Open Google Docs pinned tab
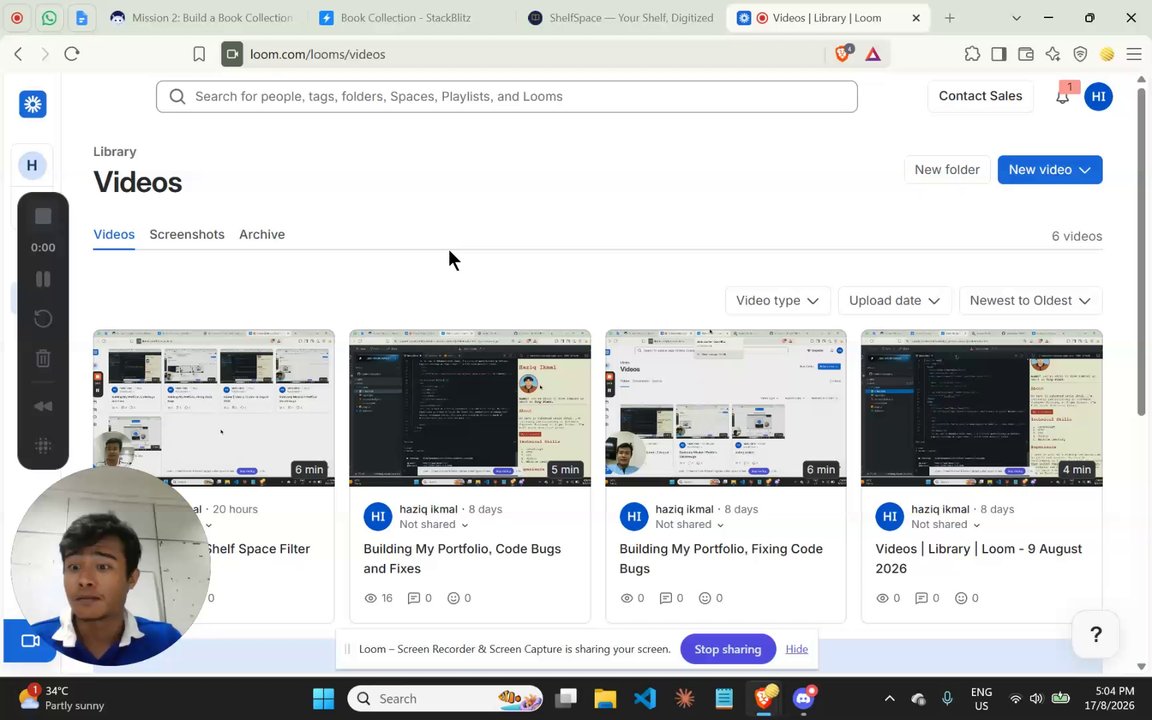 tap(82, 18)
